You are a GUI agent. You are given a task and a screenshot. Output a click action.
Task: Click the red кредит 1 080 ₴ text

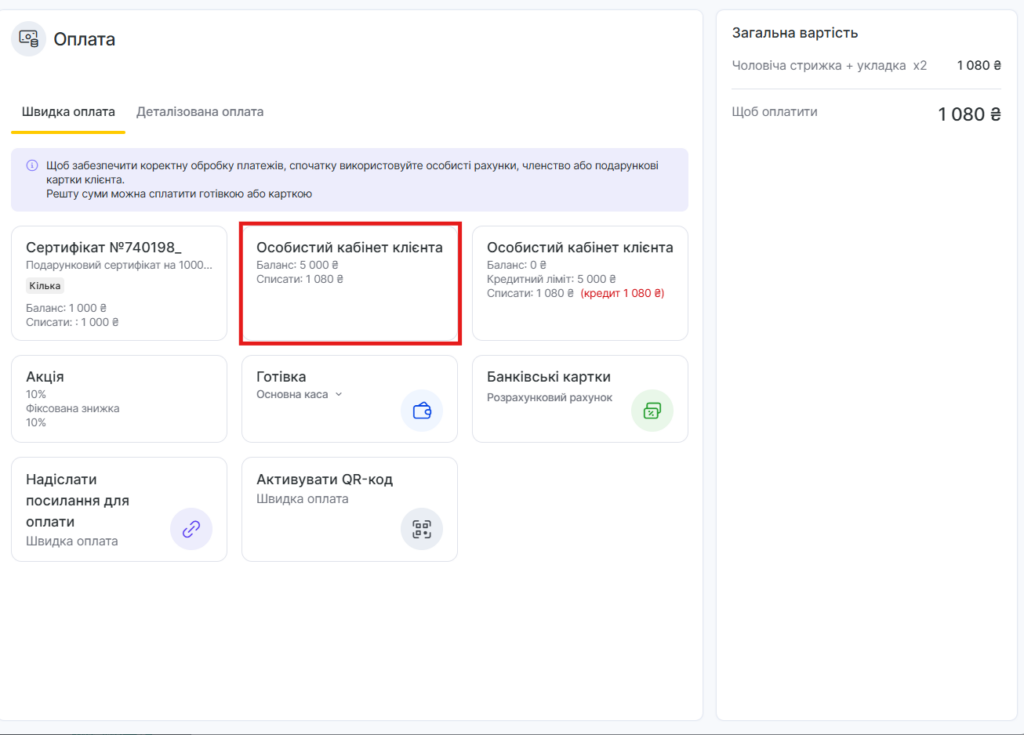click(x=622, y=293)
